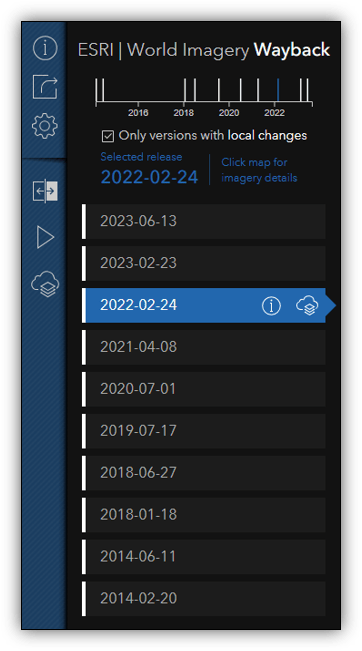Select the 2019-07-17 release

click(204, 431)
